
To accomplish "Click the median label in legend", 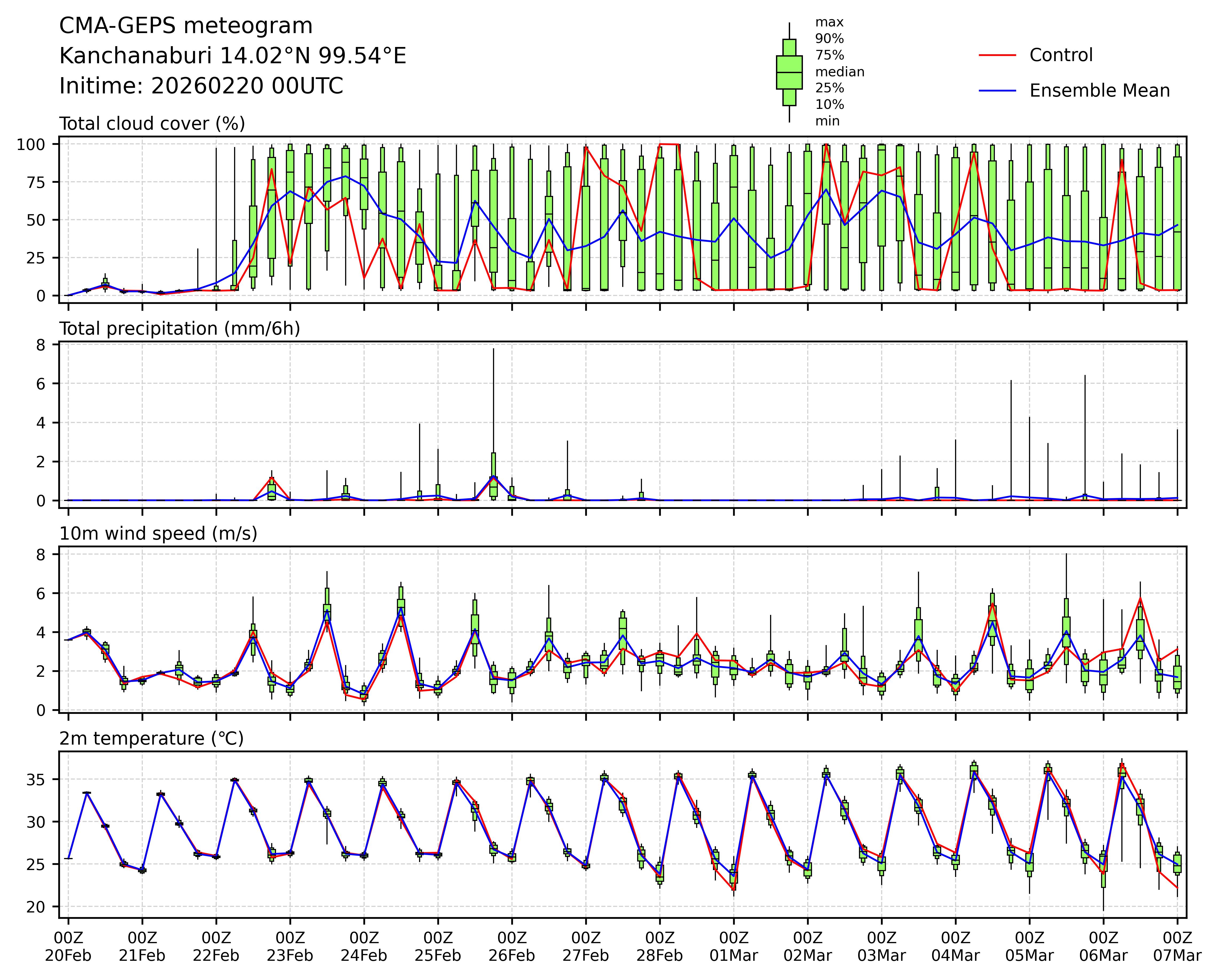I will click(x=839, y=72).
